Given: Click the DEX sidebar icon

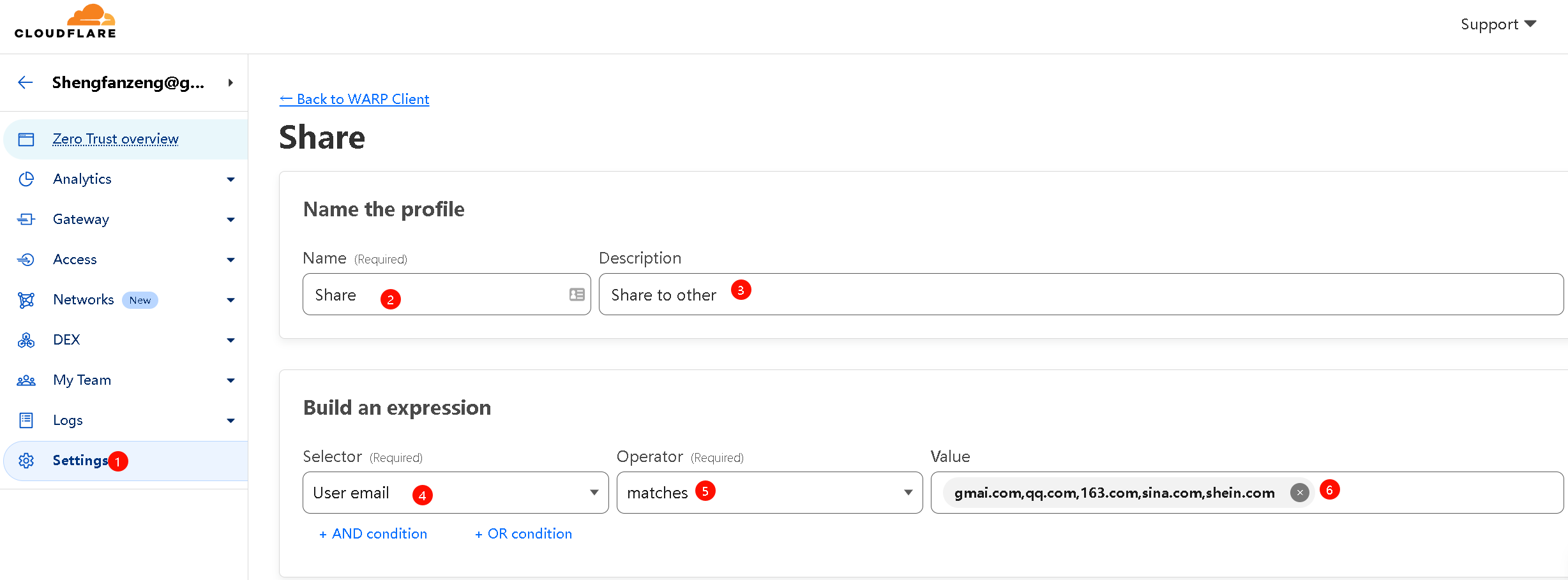Looking at the screenshot, I should [26, 340].
